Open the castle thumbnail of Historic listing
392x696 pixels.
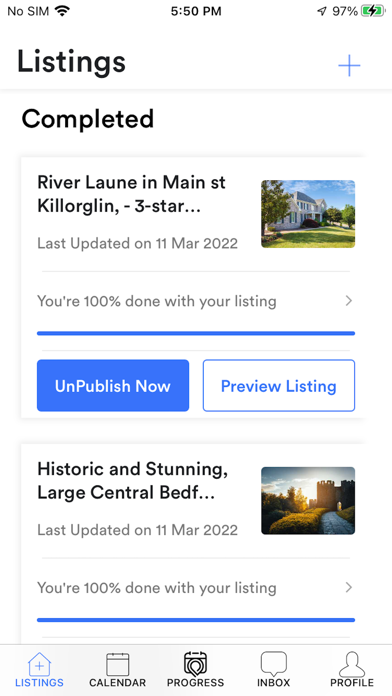point(308,501)
